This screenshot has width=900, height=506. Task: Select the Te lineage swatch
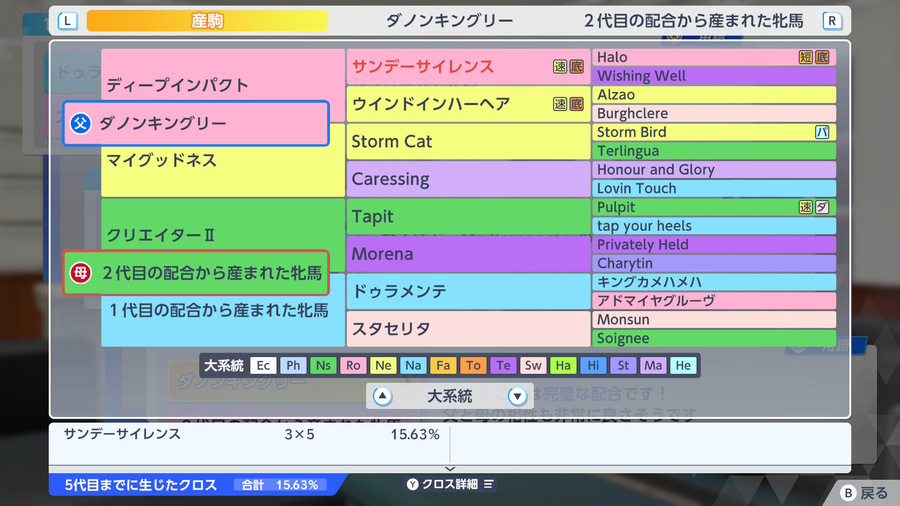pos(503,365)
